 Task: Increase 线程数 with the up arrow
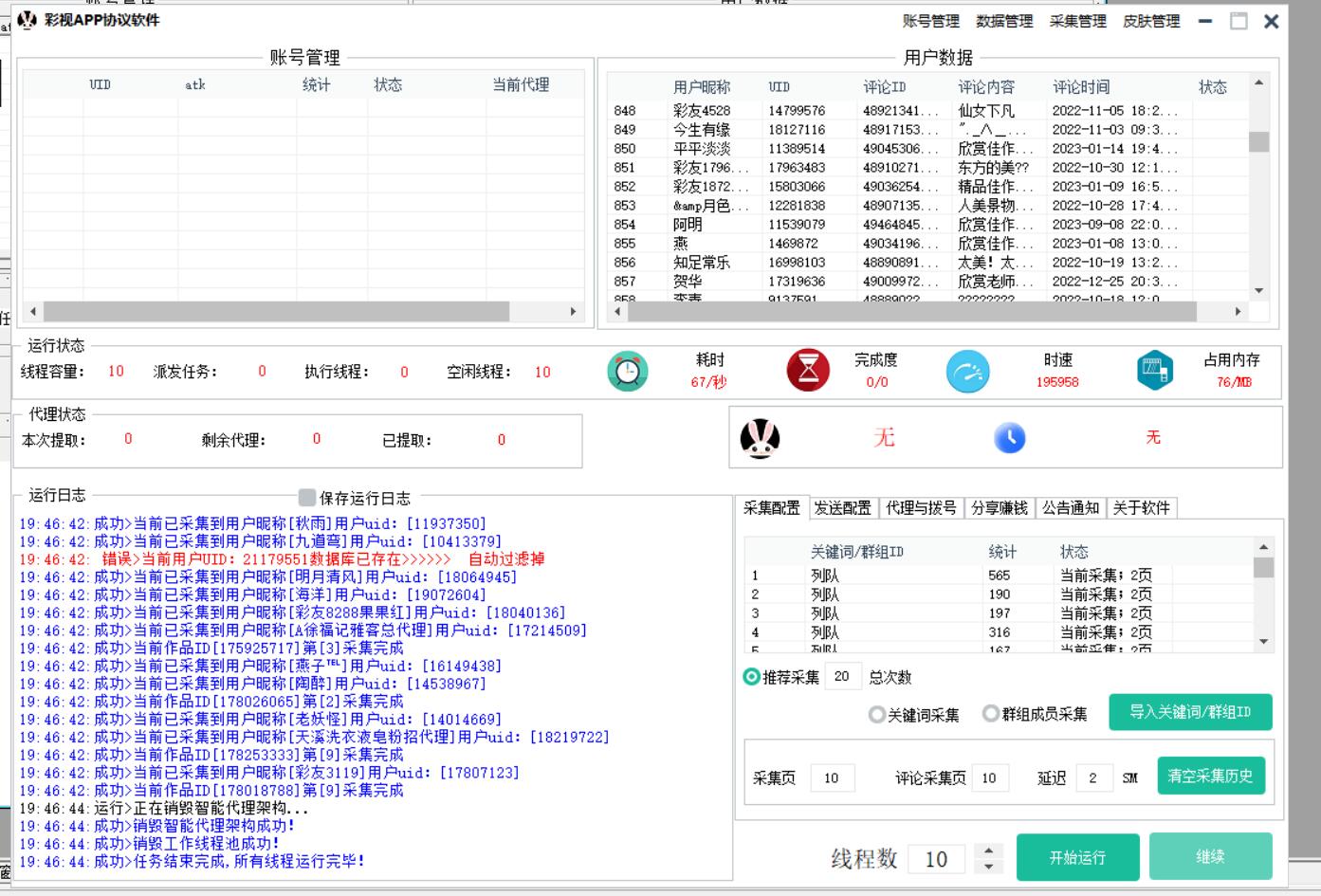[989, 850]
